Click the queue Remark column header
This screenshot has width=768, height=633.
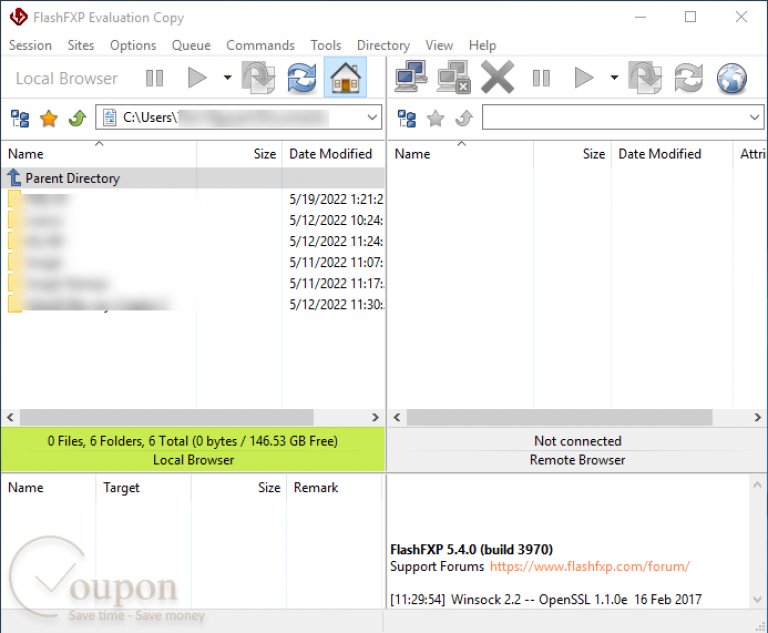click(333, 487)
